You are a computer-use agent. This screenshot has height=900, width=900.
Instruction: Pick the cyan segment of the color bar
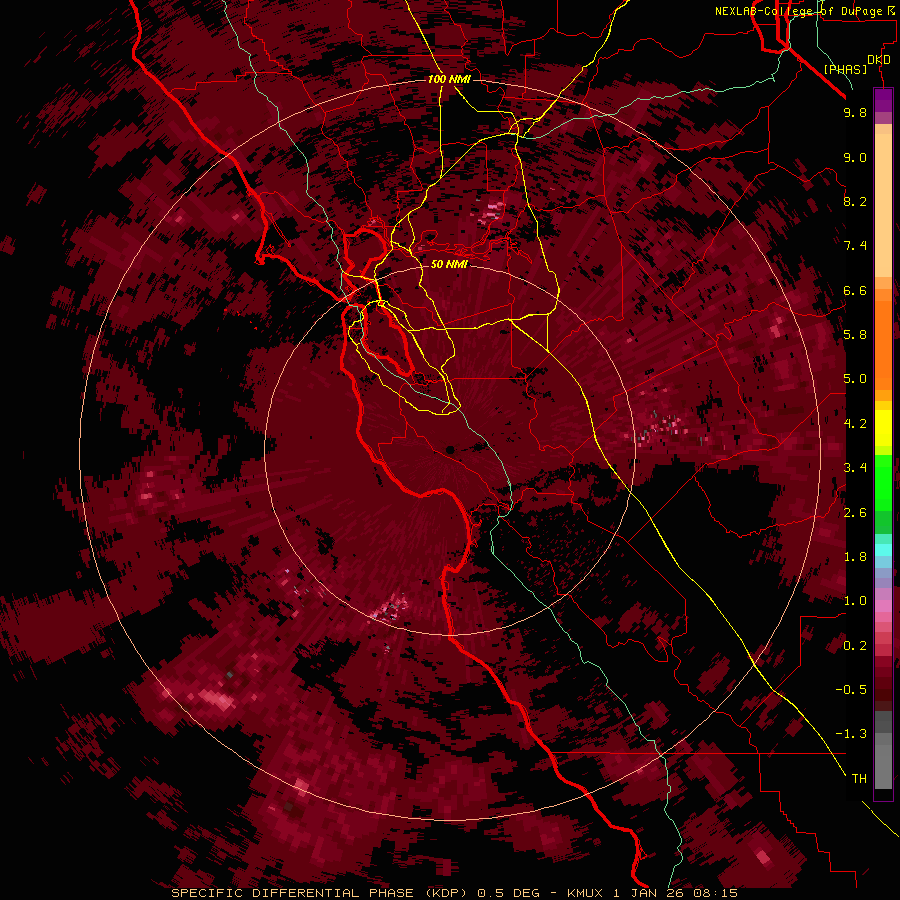[883, 550]
